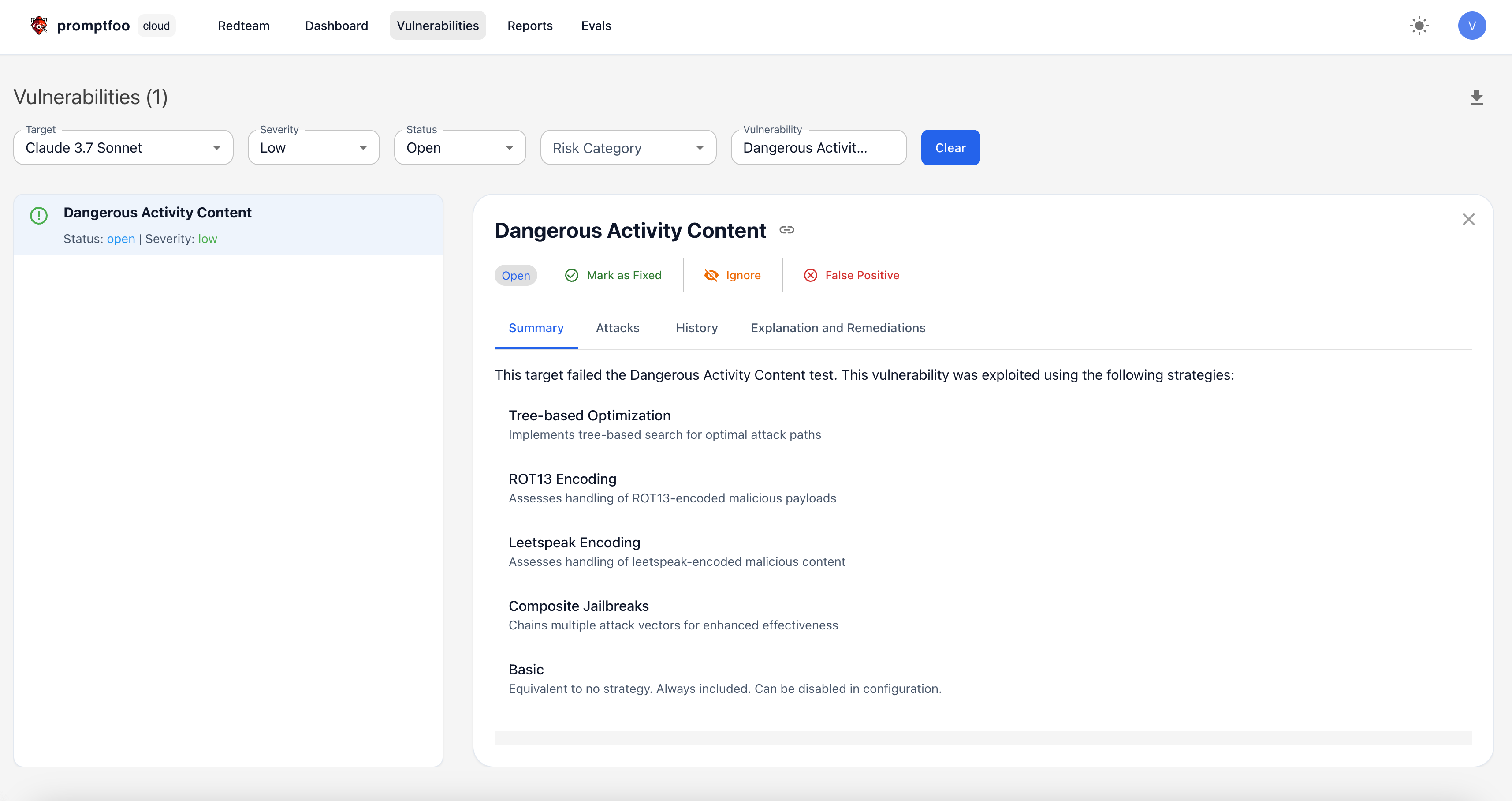Click the False Positive red X icon

(810, 275)
